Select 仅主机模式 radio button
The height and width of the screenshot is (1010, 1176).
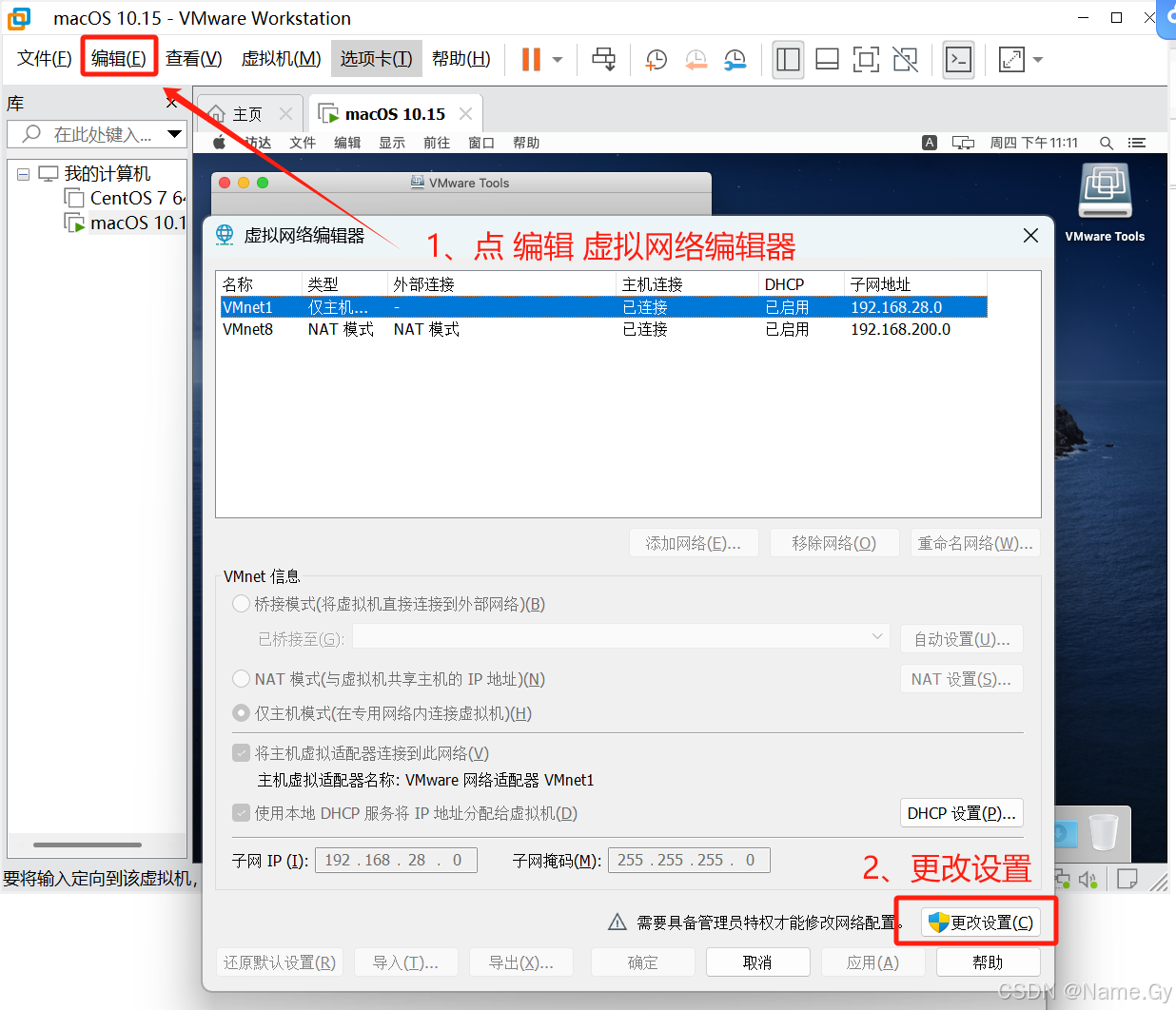242,713
